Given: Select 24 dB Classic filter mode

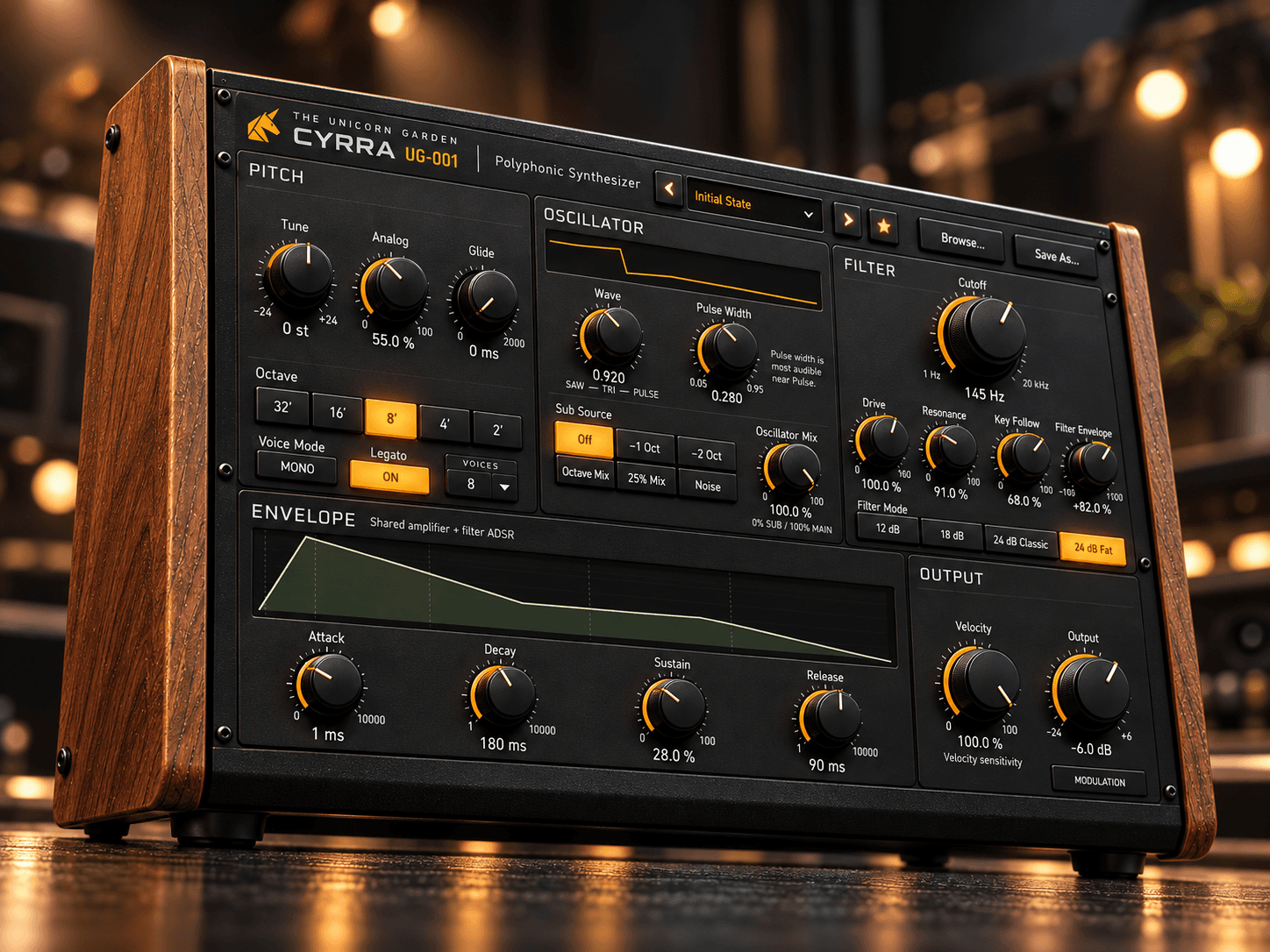Looking at the screenshot, I should point(1020,543).
